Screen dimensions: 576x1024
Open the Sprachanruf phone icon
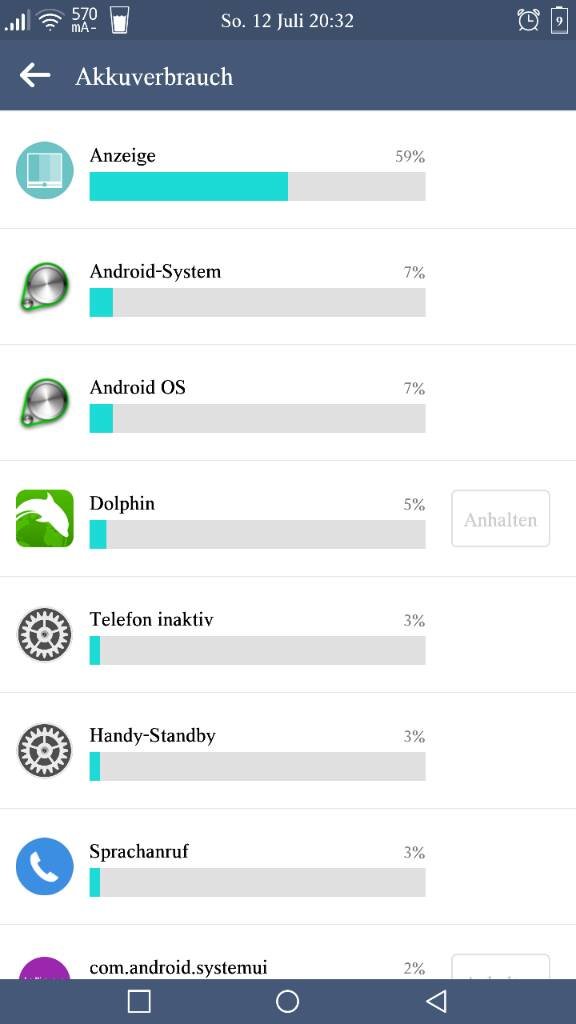(x=44, y=866)
